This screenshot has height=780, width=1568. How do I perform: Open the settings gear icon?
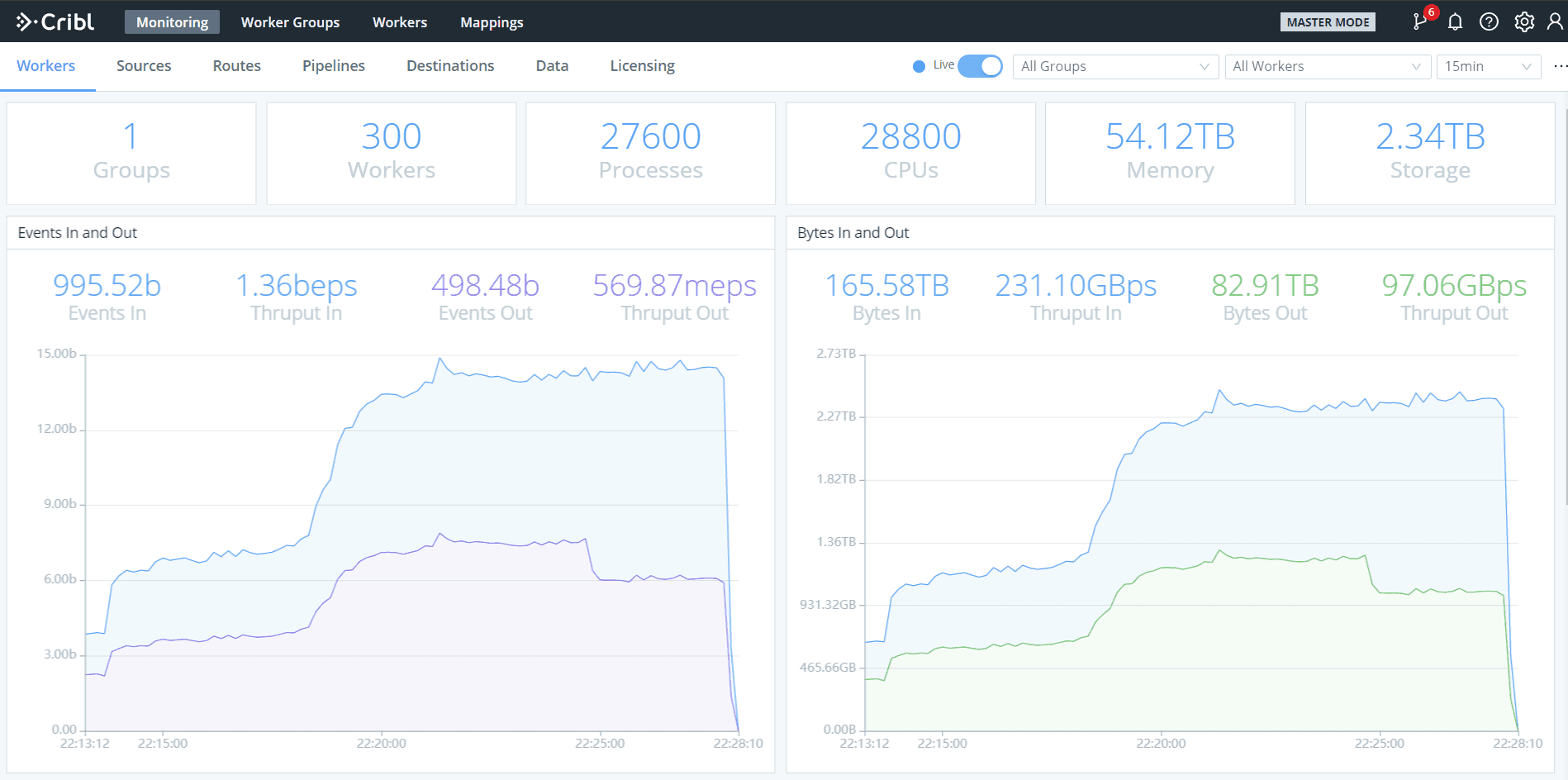pyautogui.click(x=1523, y=22)
